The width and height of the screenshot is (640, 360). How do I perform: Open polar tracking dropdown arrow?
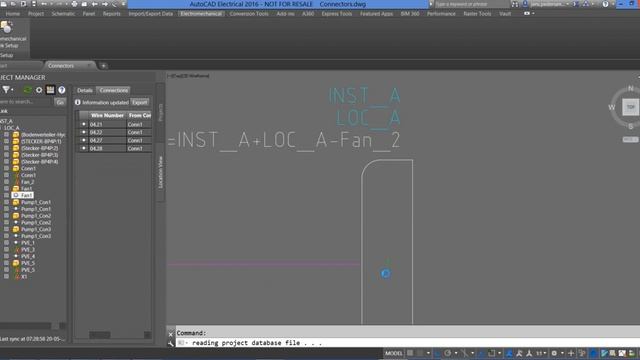coord(456,353)
